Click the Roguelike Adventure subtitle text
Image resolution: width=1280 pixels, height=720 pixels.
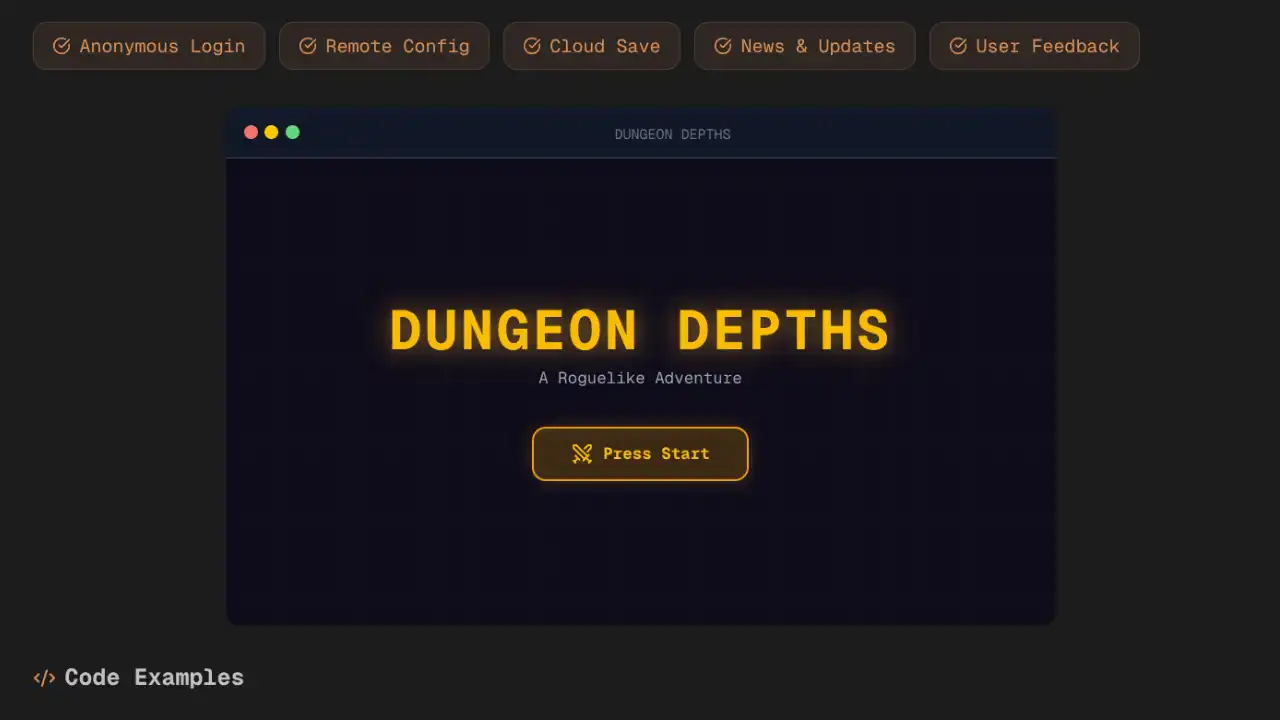point(640,378)
